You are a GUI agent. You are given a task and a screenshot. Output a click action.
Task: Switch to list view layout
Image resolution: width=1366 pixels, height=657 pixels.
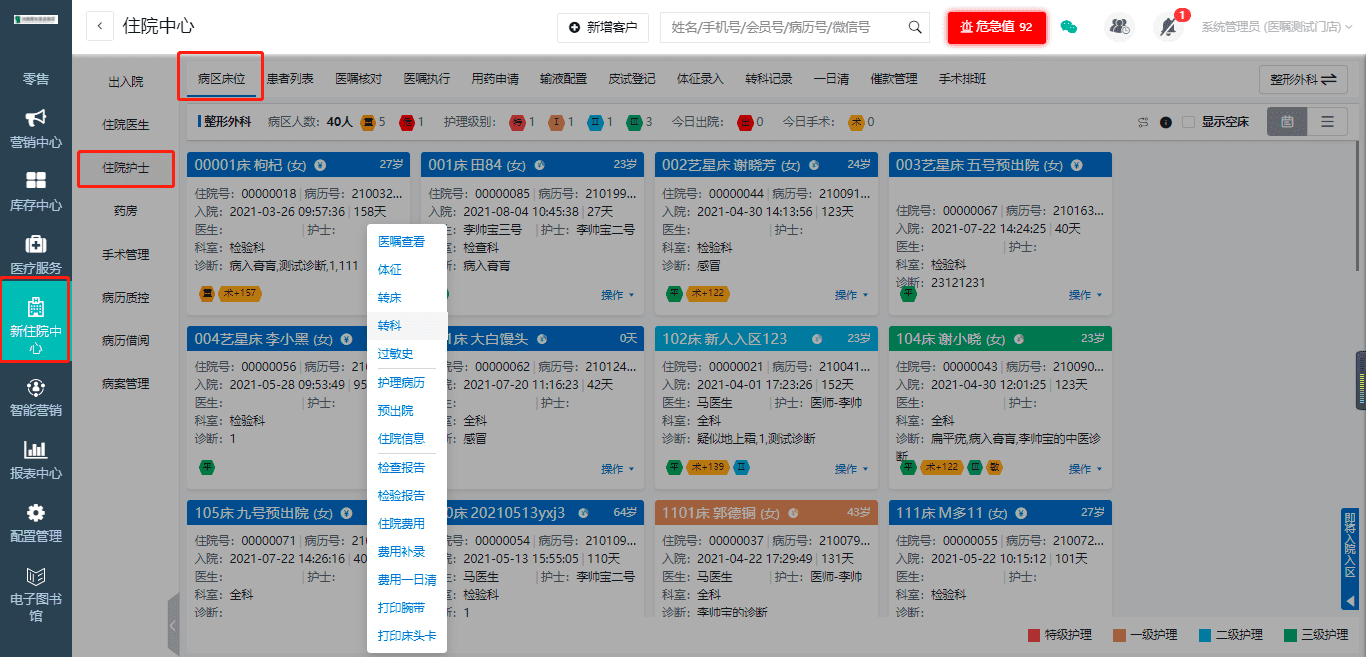pyautogui.click(x=1327, y=122)
